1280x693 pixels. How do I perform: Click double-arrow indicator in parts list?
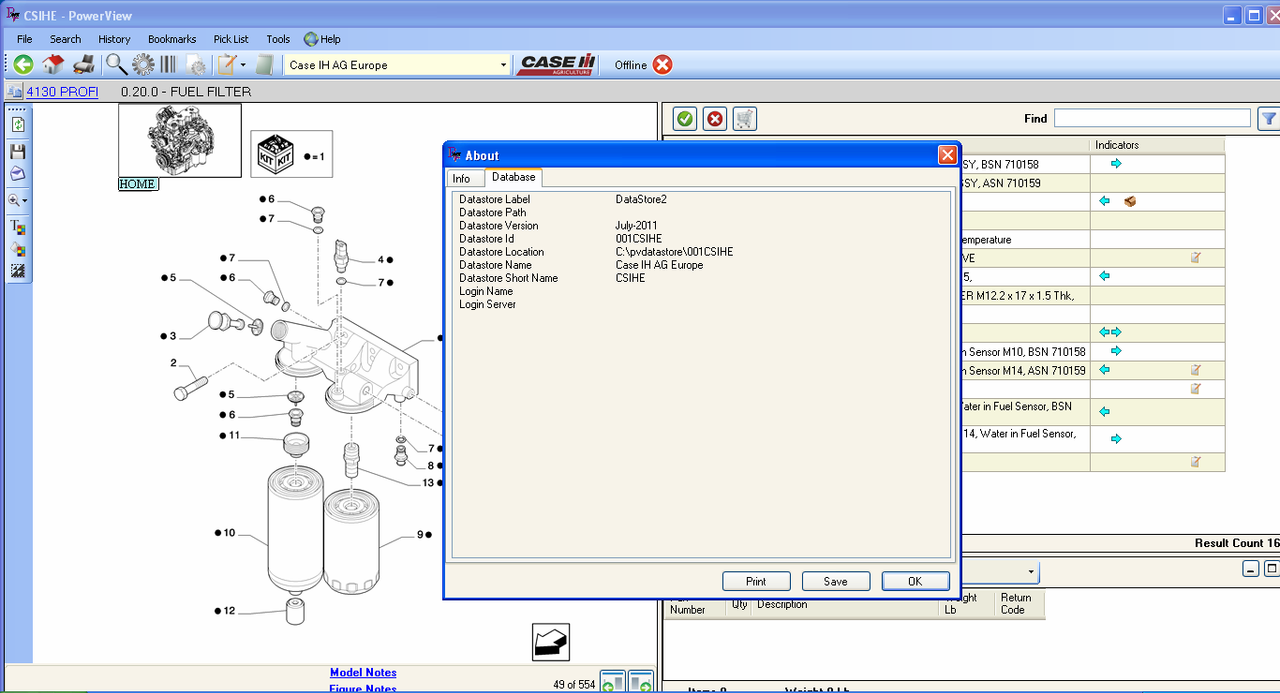1110,332
